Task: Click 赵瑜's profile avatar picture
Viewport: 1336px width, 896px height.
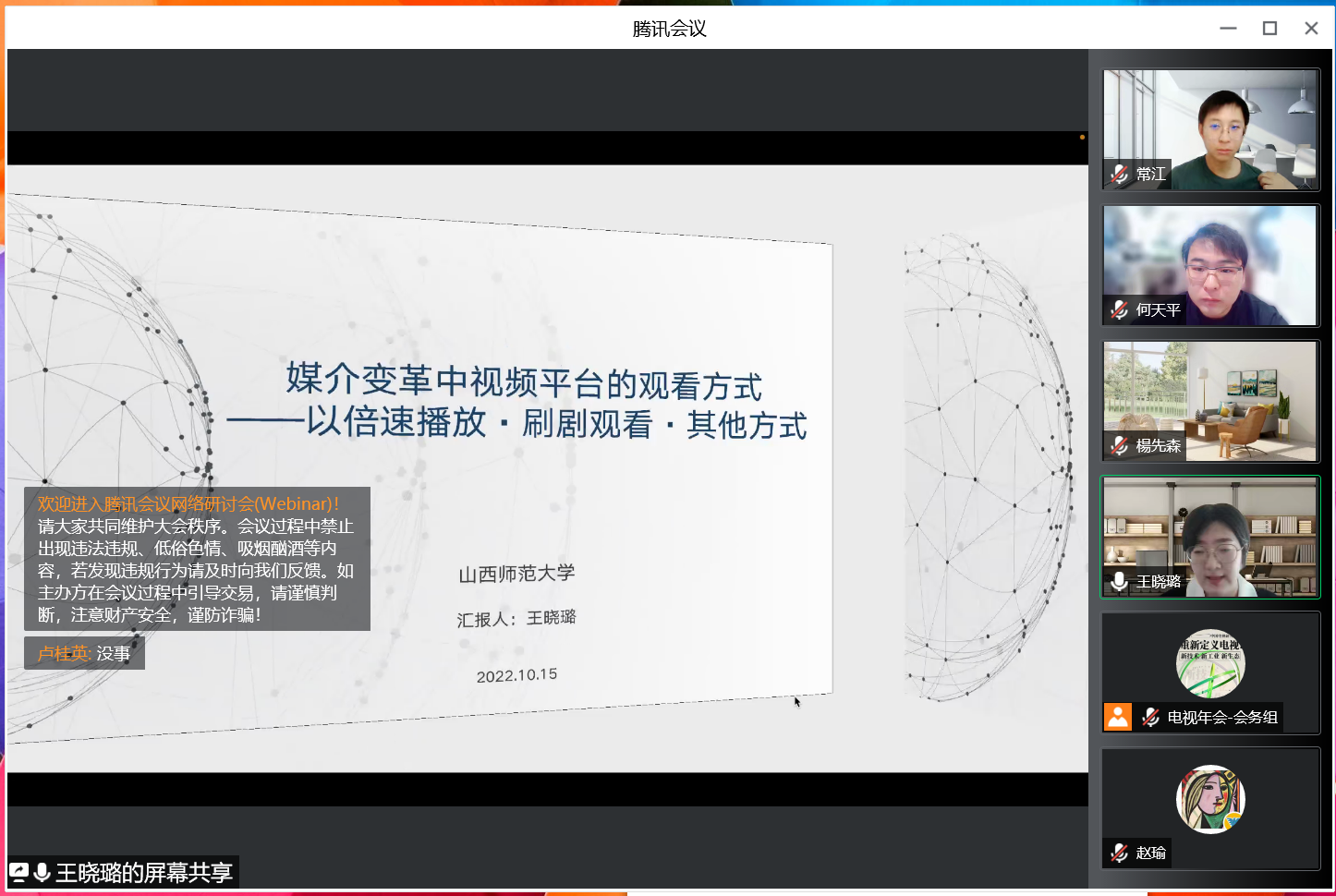Action: [x=1210, y=799]
